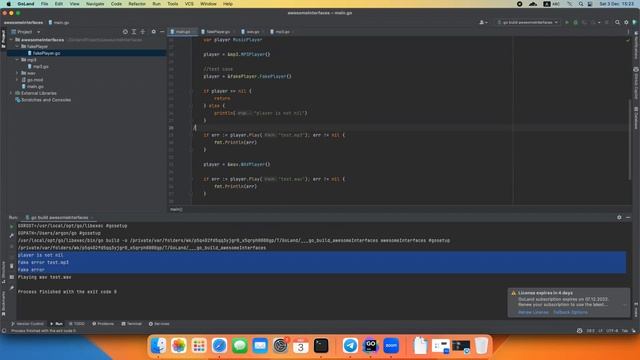Open the GoLand application menu
The height and width of the screenshot is (360, 640).
pos(26,4)
